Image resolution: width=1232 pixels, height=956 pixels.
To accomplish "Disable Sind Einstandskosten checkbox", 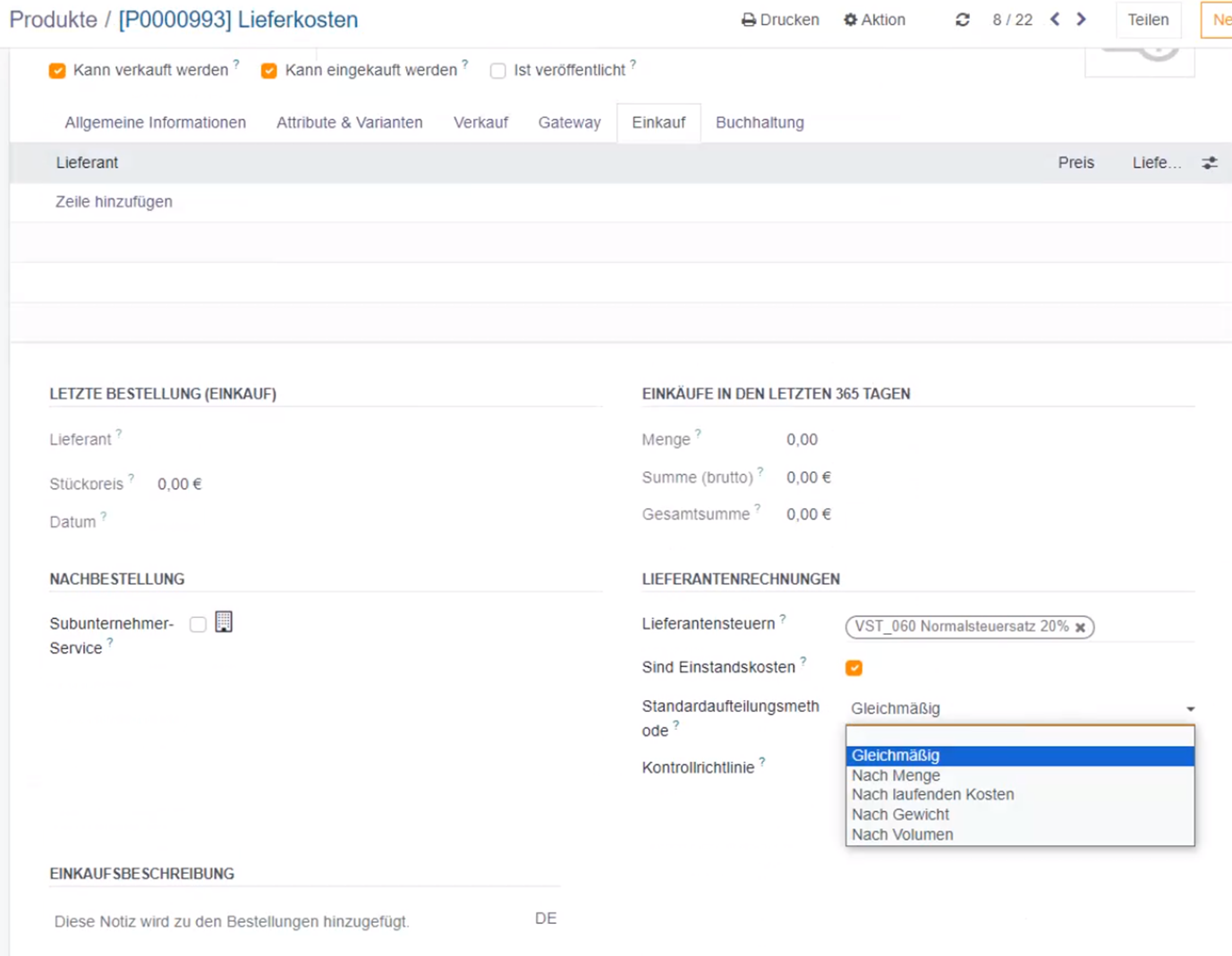I will click(x=854, y=668).
